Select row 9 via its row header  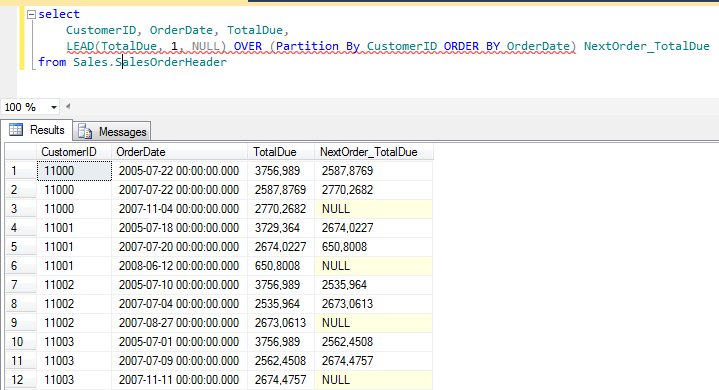tap(21, 323)
